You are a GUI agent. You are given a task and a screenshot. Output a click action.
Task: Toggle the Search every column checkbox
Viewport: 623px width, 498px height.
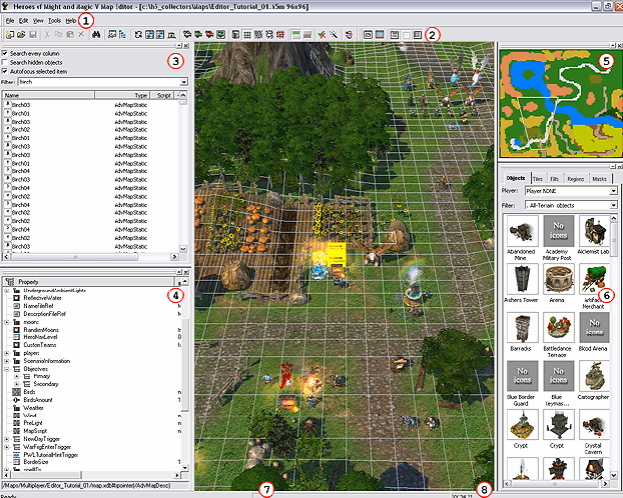click(x=5, y=53)
